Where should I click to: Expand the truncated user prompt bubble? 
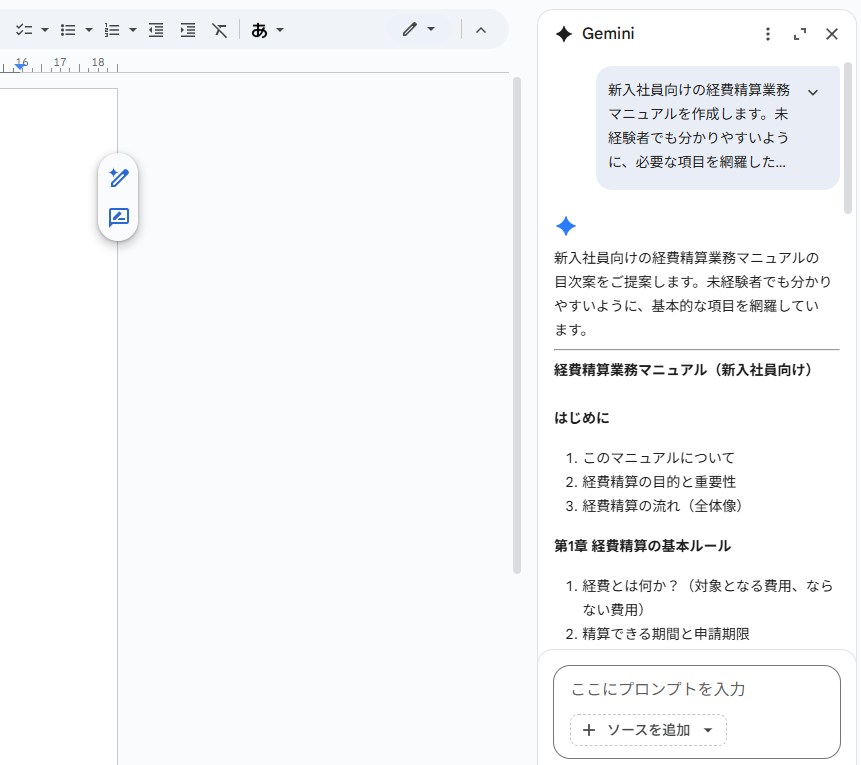click(x=813, y=92)
